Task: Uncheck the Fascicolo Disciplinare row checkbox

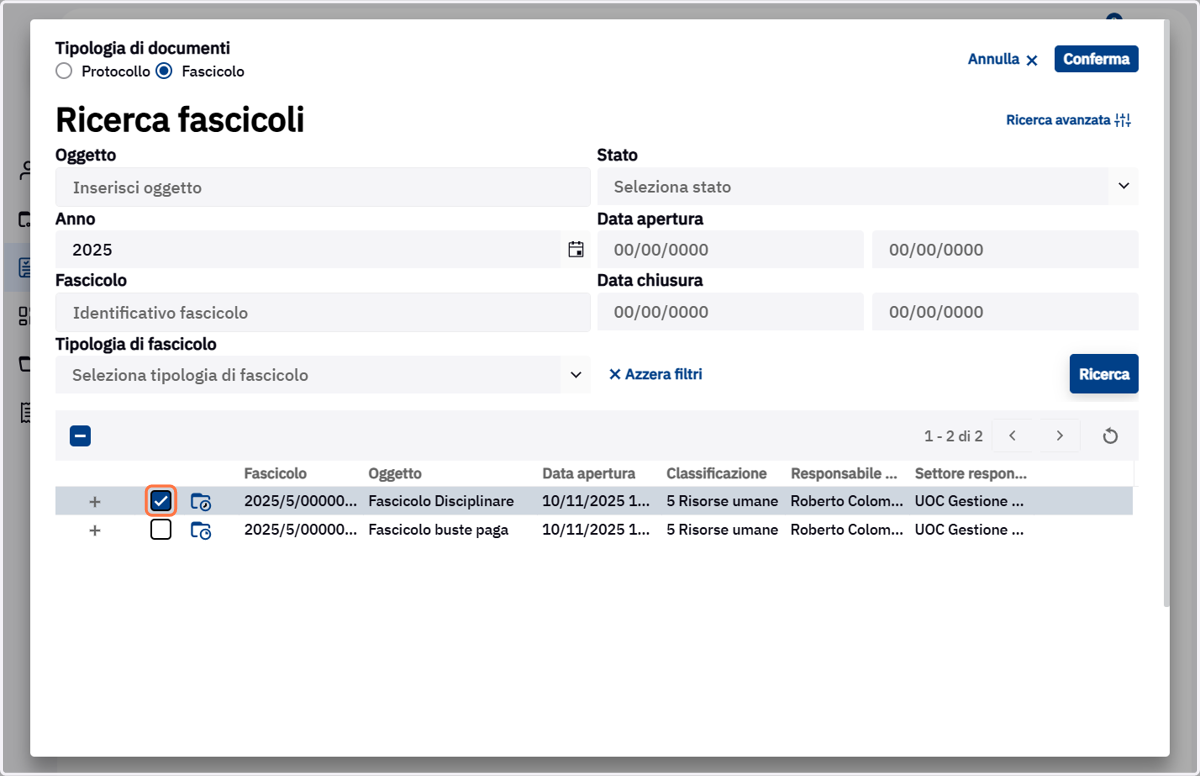Action: 161,501
